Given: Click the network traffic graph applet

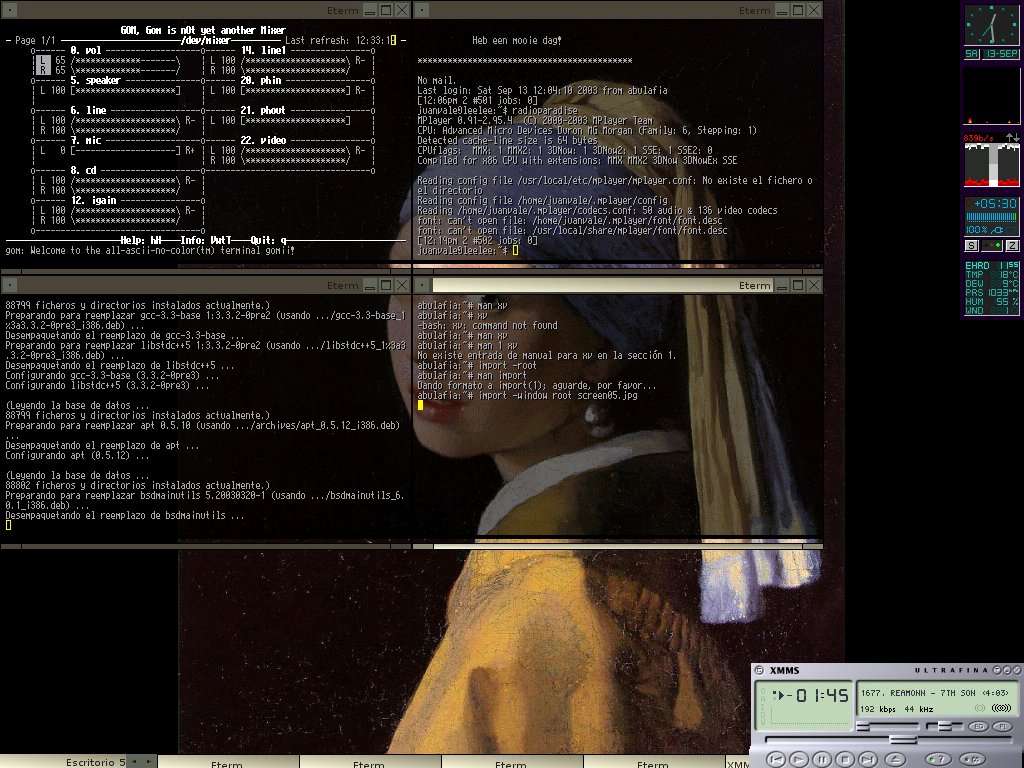Looking at the screenshot, I should pyautogui.click(x=991, y=165).
